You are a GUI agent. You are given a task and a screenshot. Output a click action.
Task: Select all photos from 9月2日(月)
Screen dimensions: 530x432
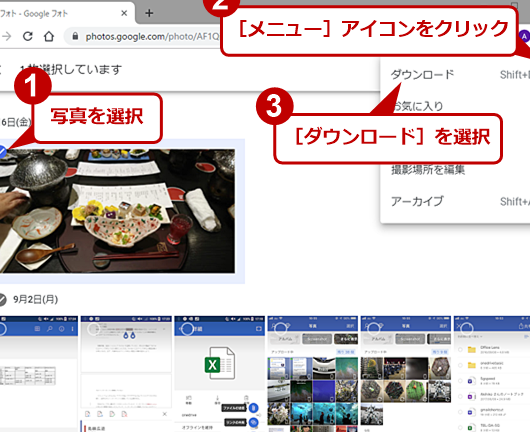point(2,299)
